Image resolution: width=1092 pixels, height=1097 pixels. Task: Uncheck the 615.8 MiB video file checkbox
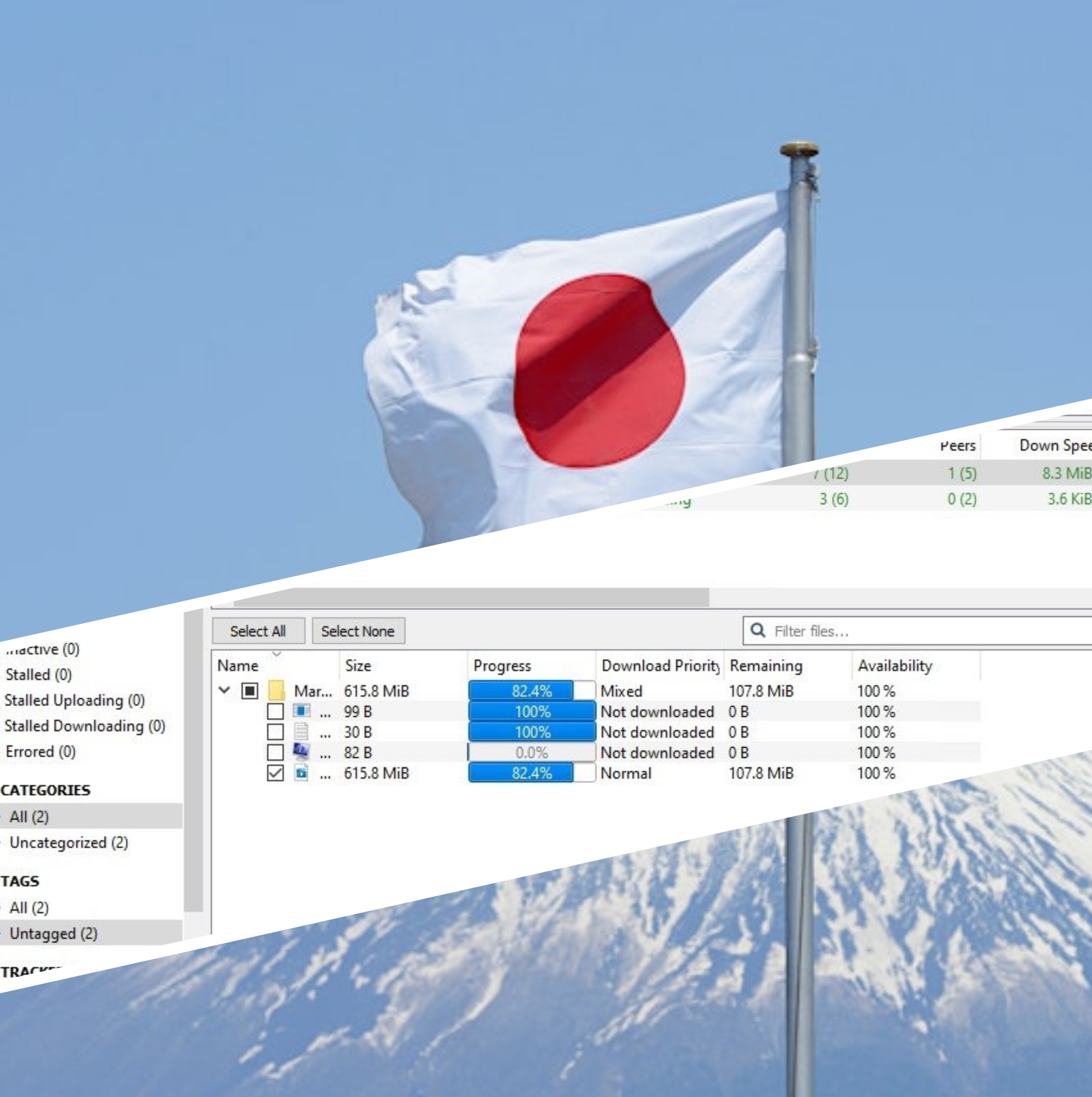tap(275, 773)
